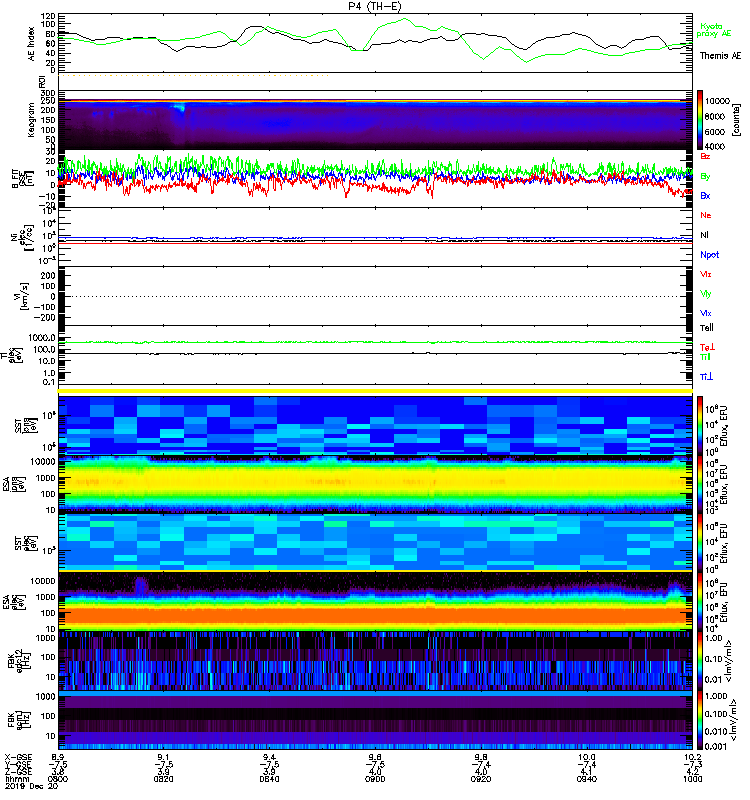Click the 120 tick on AE Index axis
The height and width of the screenshot is (800, 750).
coord(48,16)
